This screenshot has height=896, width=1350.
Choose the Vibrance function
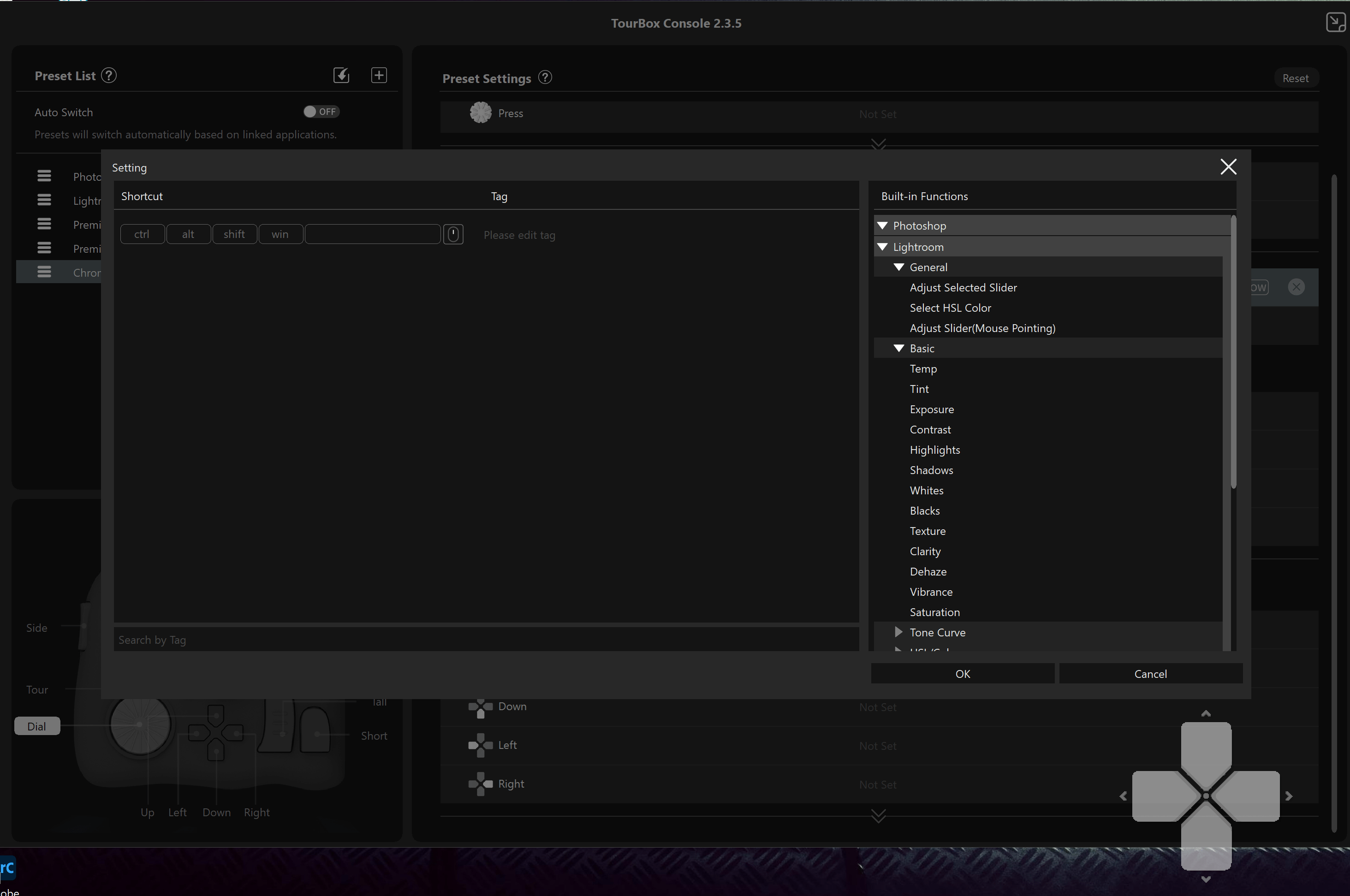[931, 592]
